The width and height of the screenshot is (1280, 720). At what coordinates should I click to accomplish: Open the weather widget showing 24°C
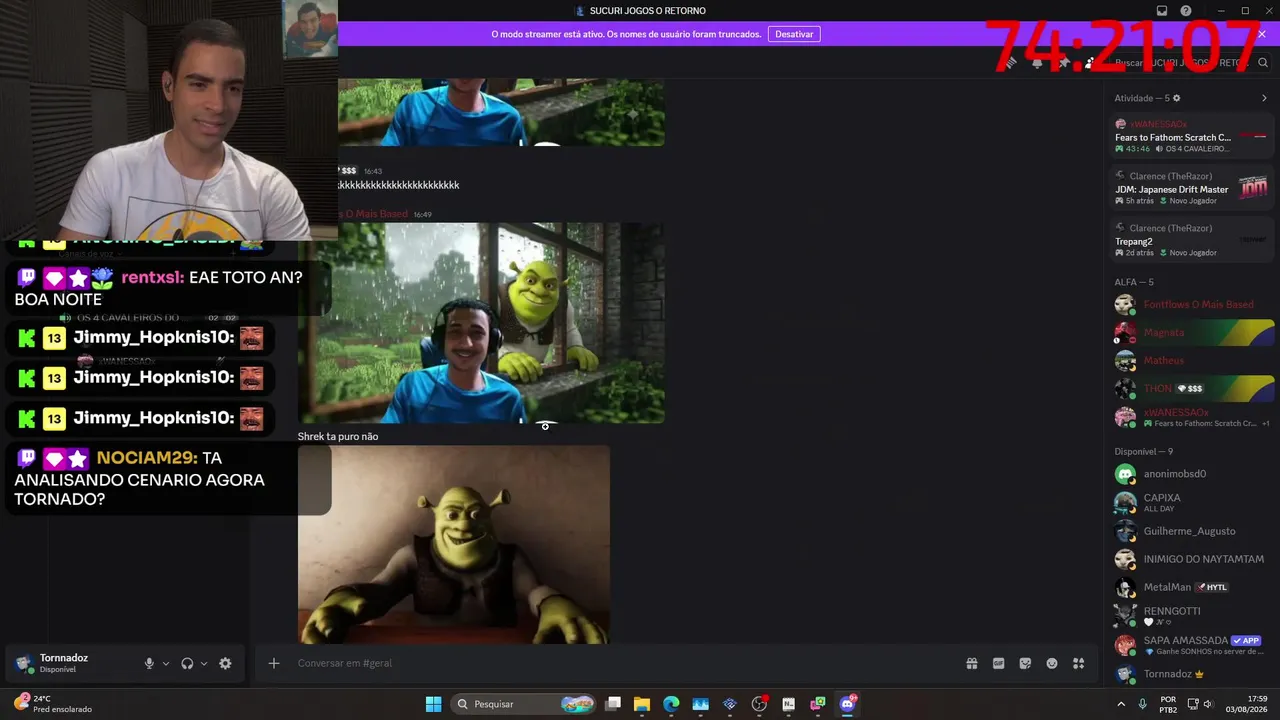tap(52, 704)
